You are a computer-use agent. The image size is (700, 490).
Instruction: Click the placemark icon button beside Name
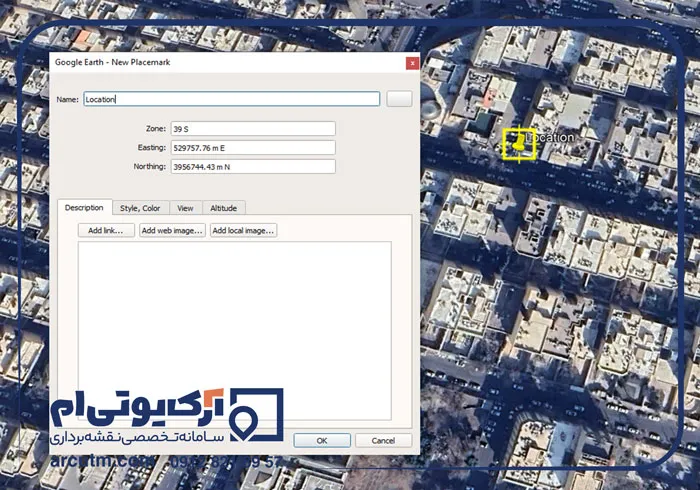tap(399, 99)
